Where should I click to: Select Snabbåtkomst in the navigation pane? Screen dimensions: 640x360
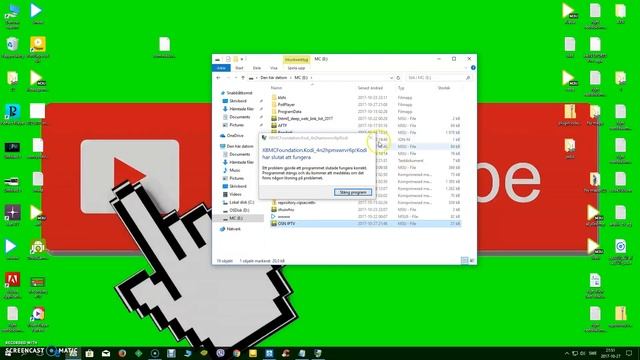tap(239, 93)
